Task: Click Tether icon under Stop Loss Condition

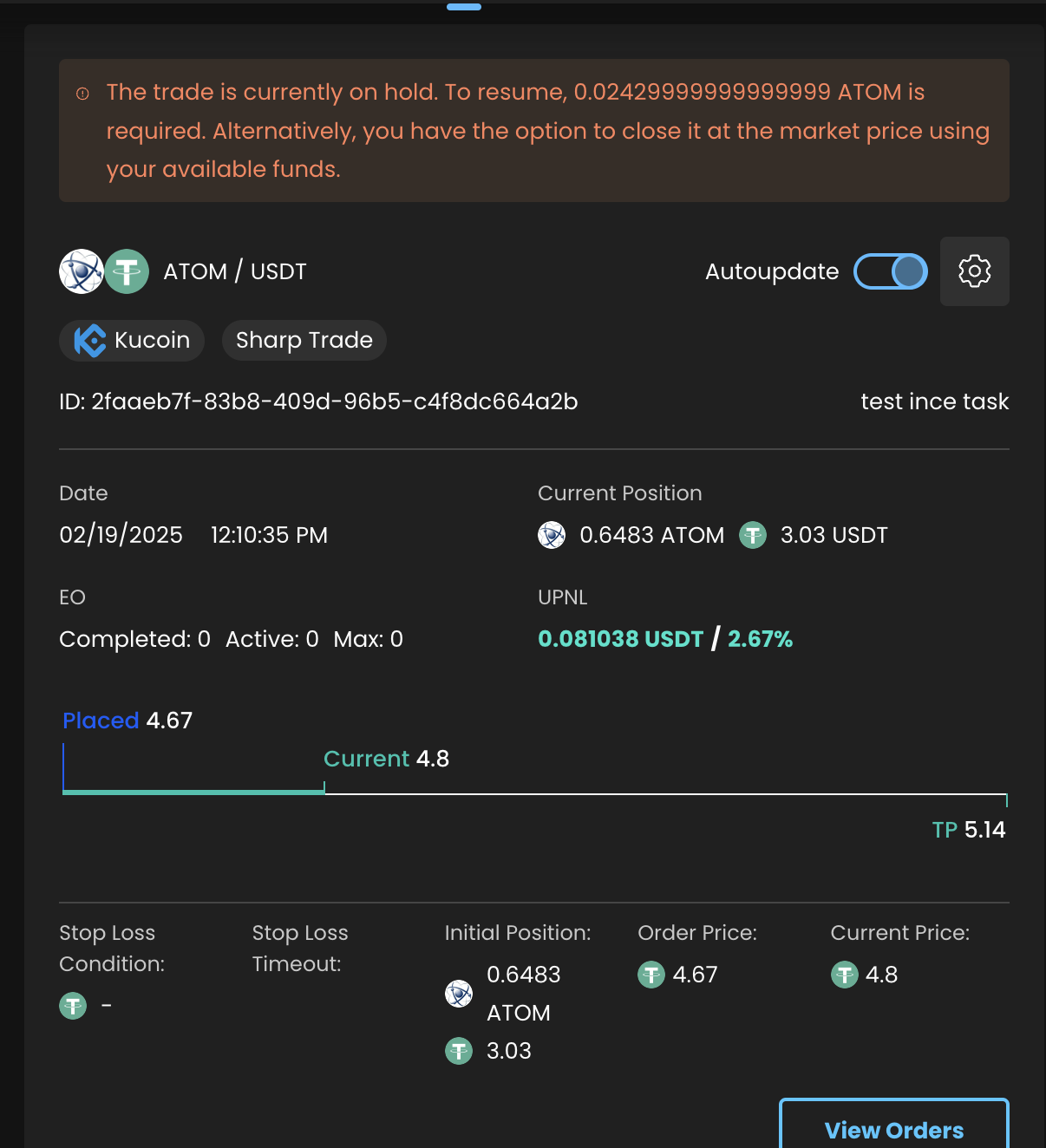Action: (73, 1006)
